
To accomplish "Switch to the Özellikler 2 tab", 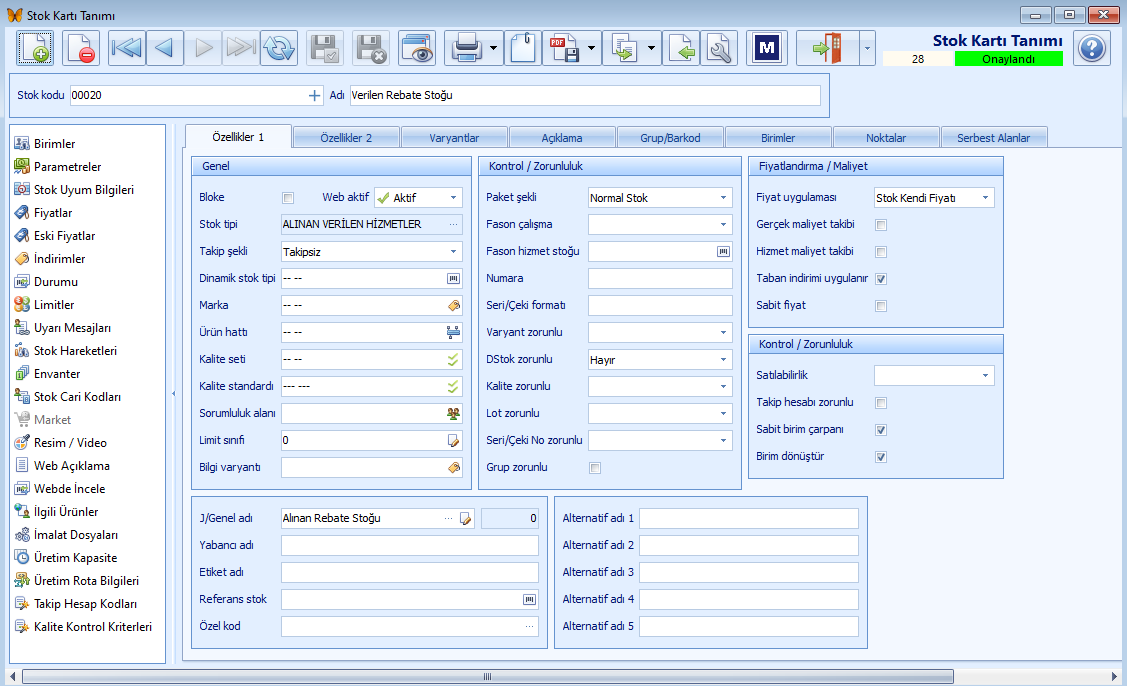I will coord(346,137).
